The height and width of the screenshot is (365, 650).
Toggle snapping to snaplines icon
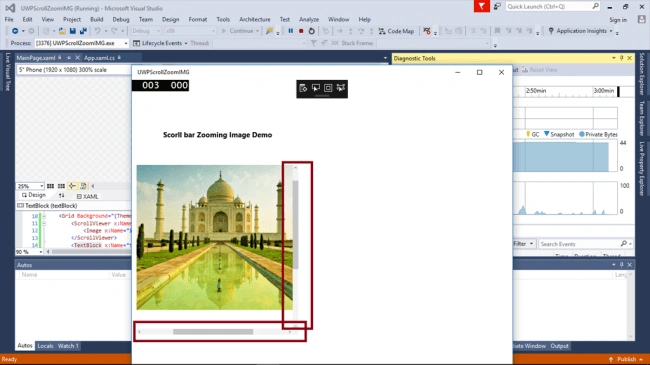tap(72, 186)
